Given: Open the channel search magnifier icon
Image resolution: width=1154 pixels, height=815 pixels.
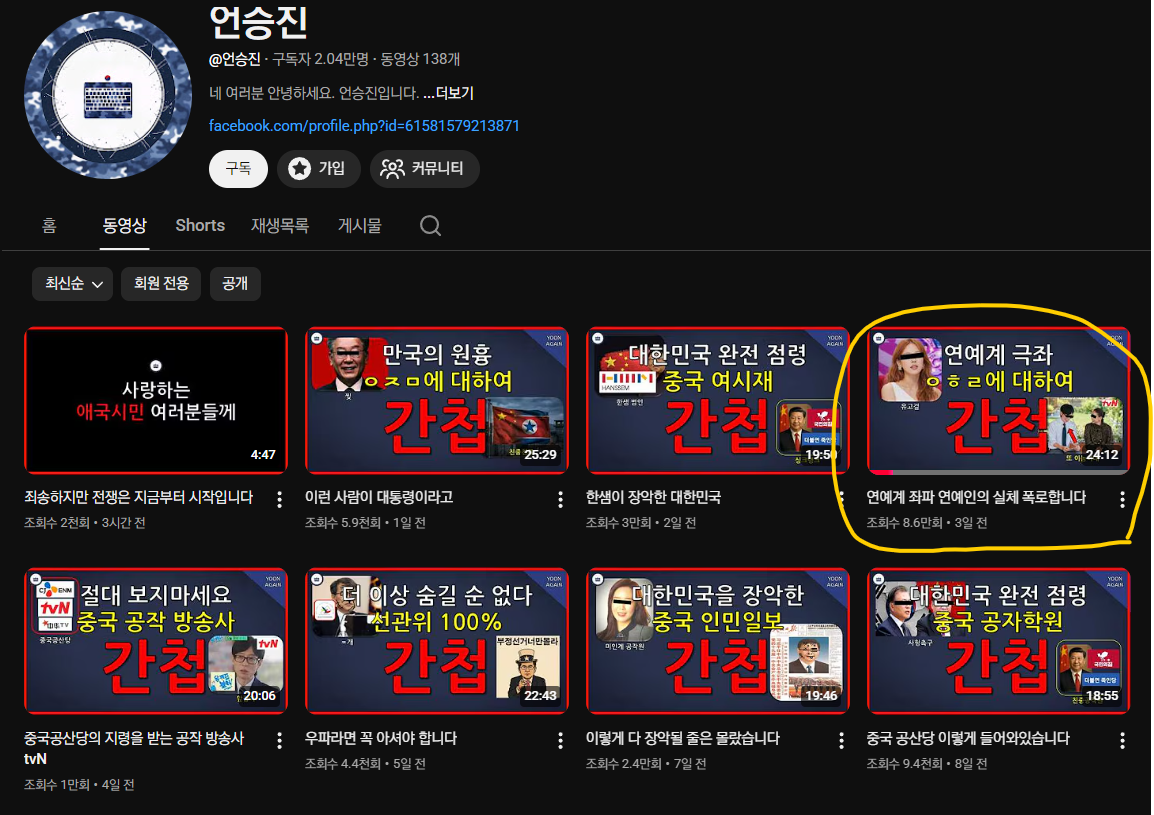Looking at the screenshot, I should 431,225.
